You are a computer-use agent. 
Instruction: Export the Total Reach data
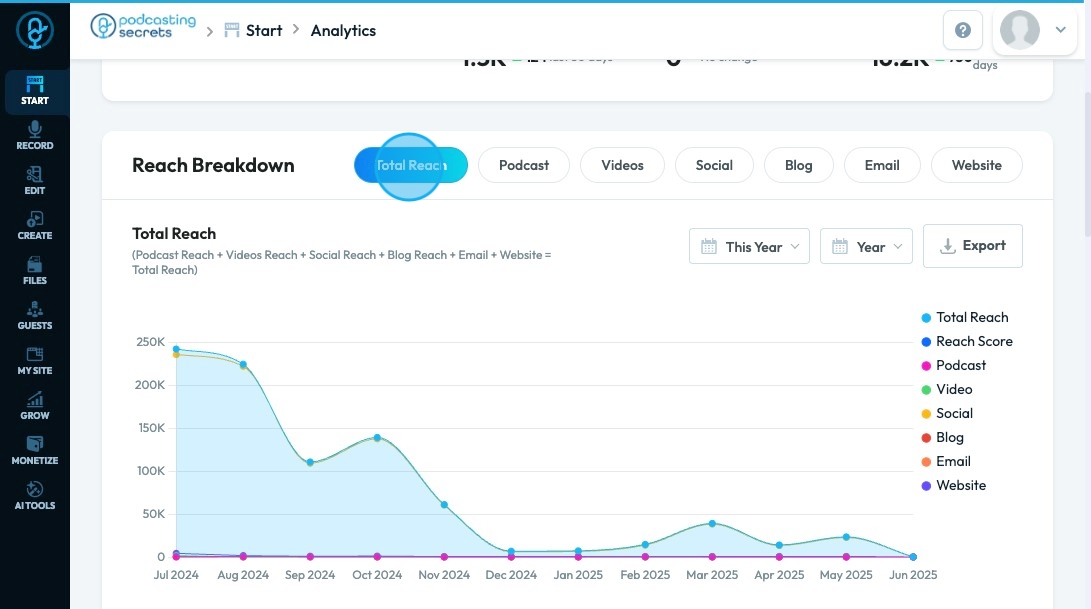[x=973, y=246]
